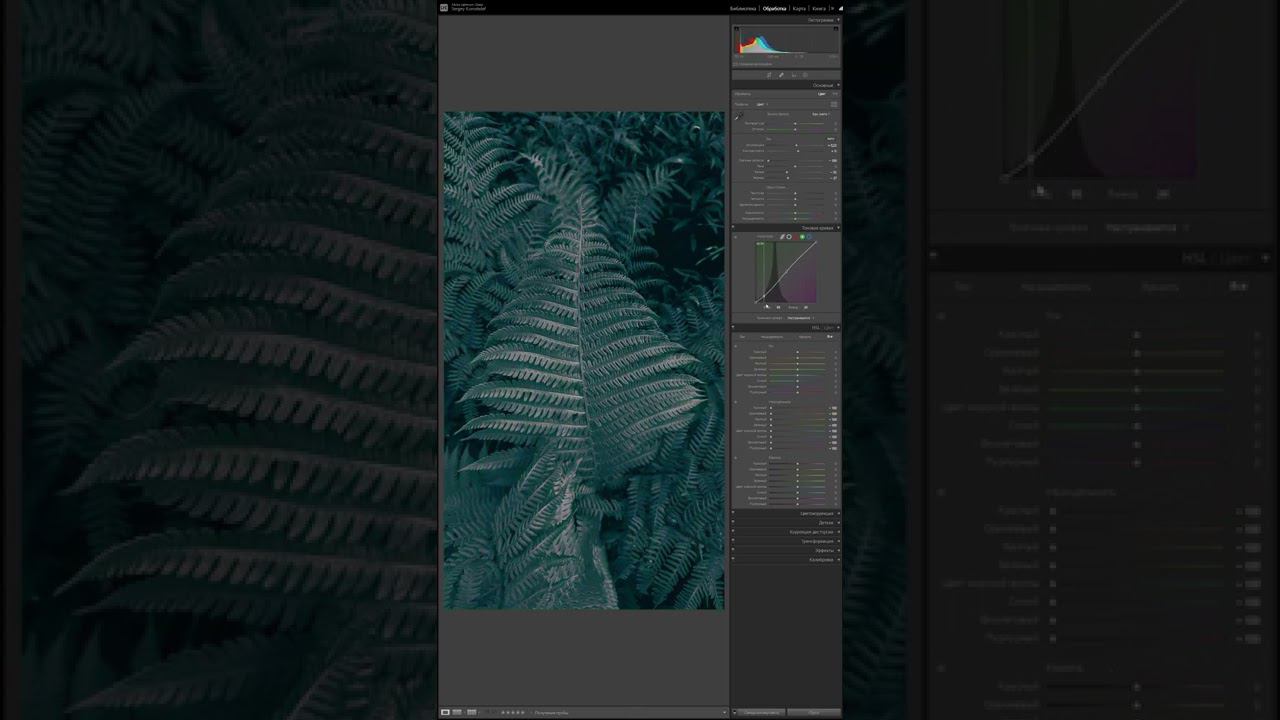
Task: Toggle the Тоновая кривая panel switch
Action: (734, 228)
